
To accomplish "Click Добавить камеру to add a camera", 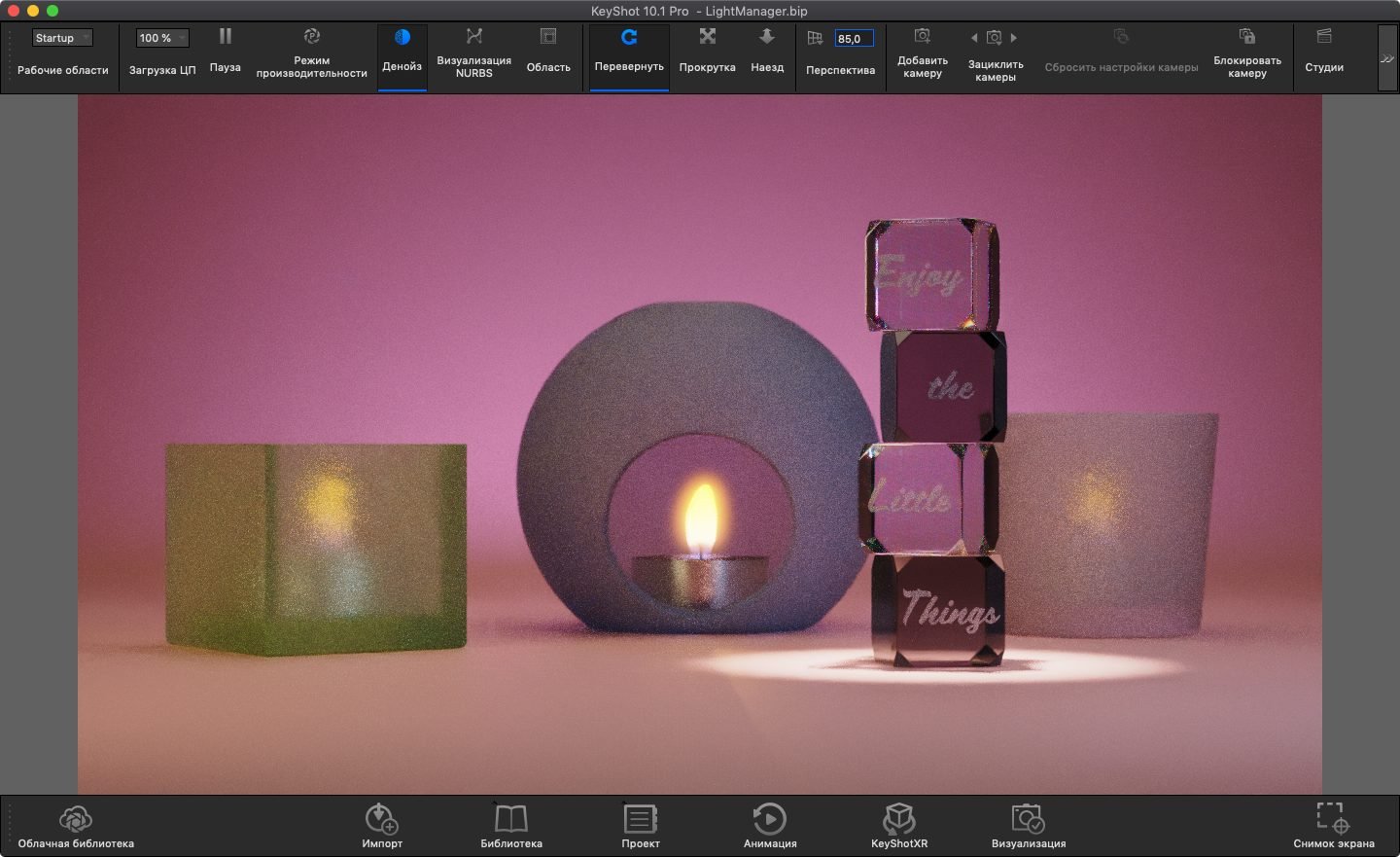I will point(921,56).
